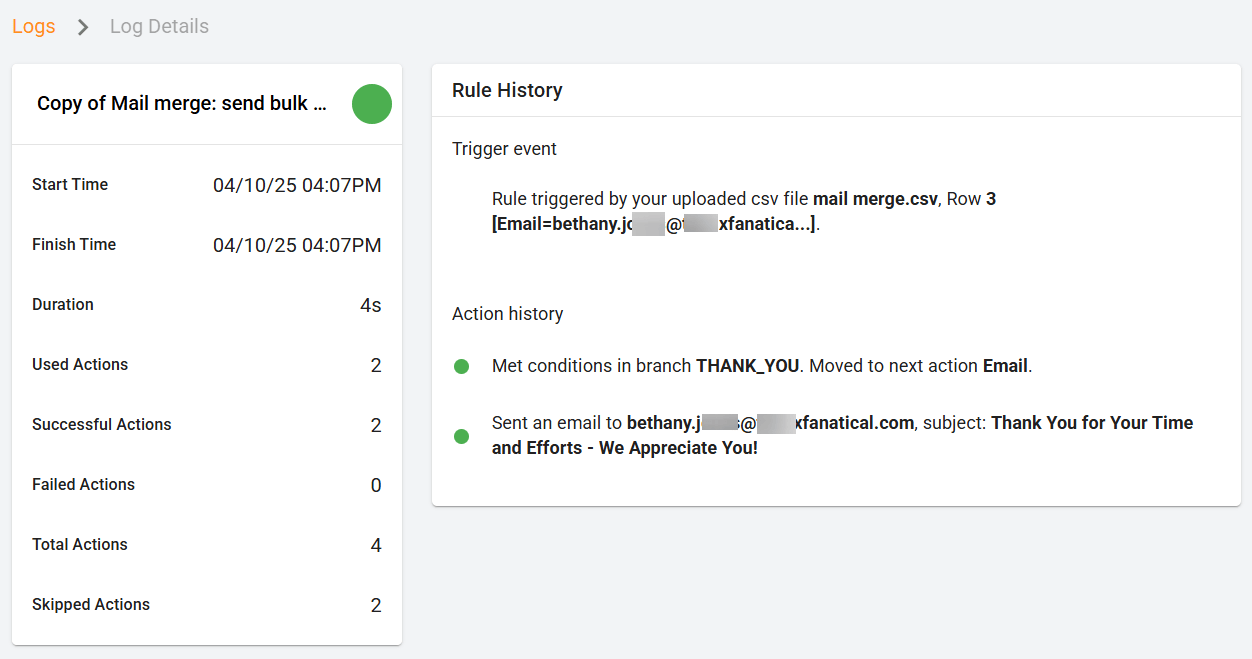
Task: Click the THANK_YOU branch name text
Action: 747,366
